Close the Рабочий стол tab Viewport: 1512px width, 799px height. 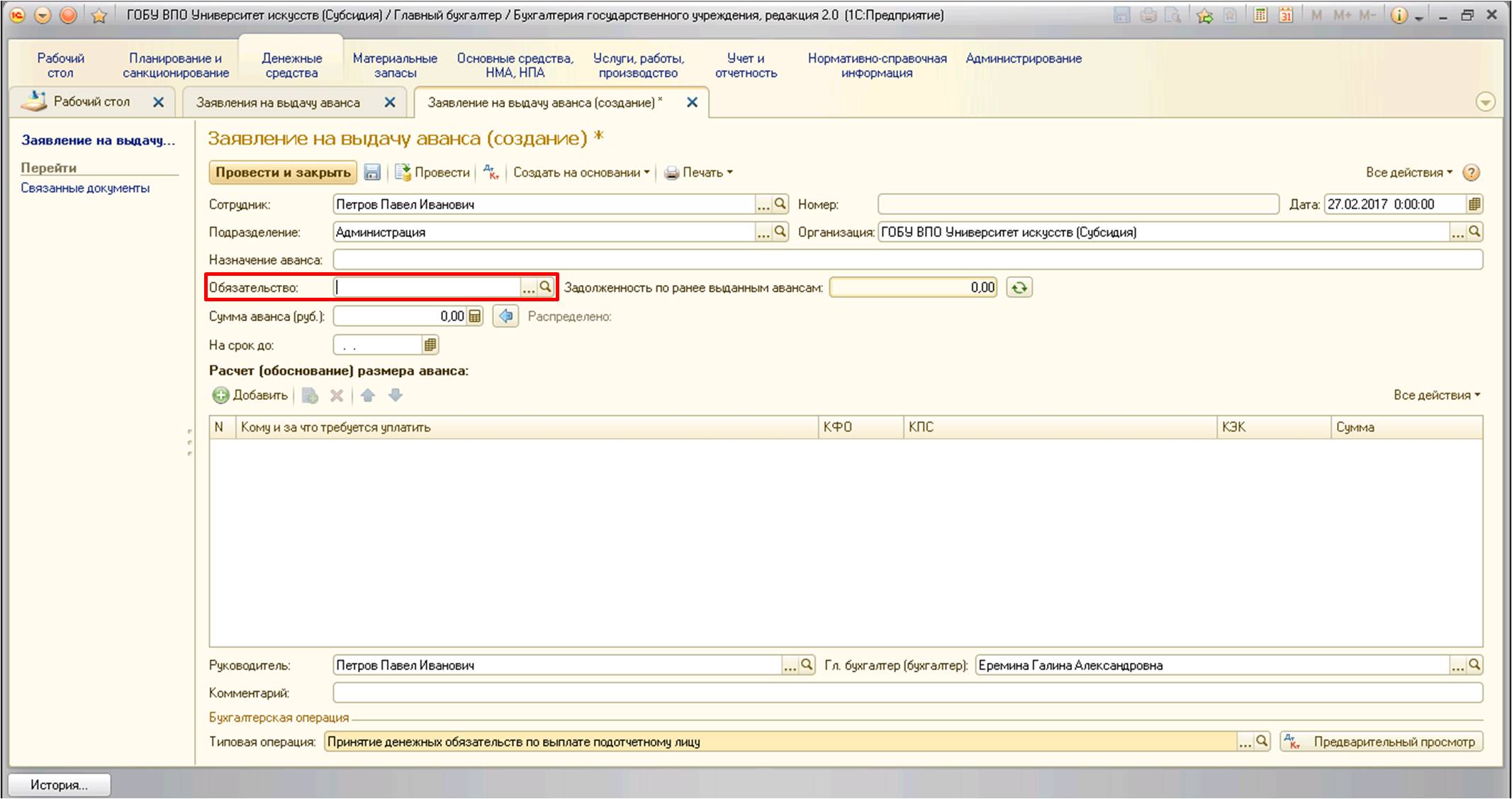point(159,102)
